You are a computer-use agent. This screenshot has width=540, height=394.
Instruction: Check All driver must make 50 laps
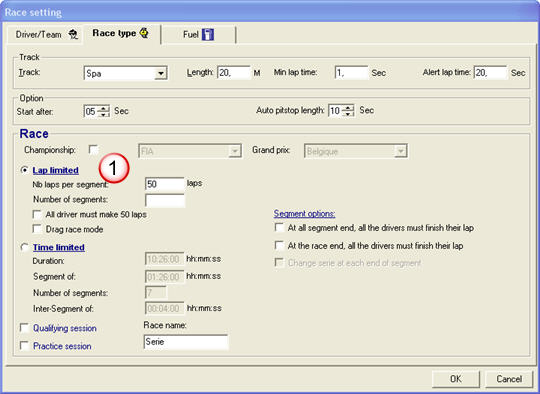(x=37, y=214)
